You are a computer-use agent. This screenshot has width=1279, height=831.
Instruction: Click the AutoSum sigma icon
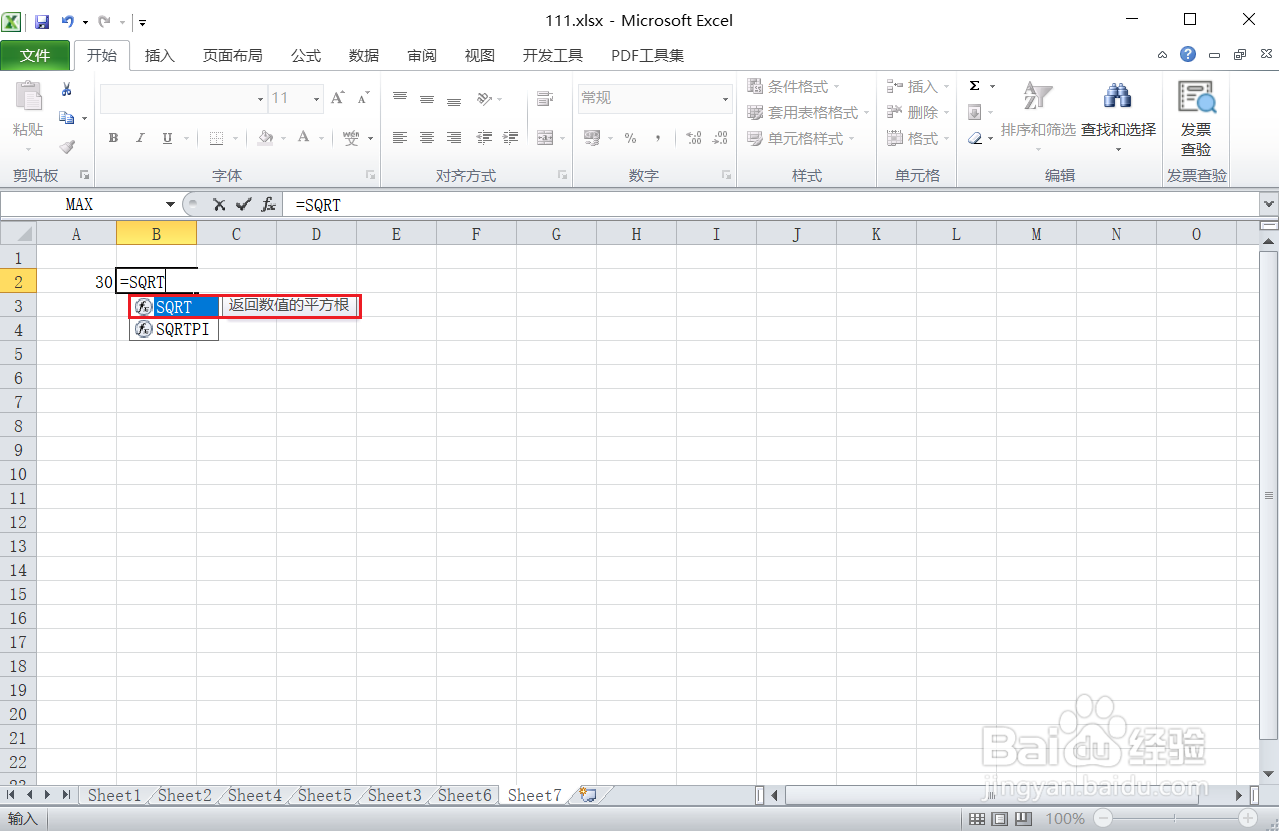click(x=974, y=86)
